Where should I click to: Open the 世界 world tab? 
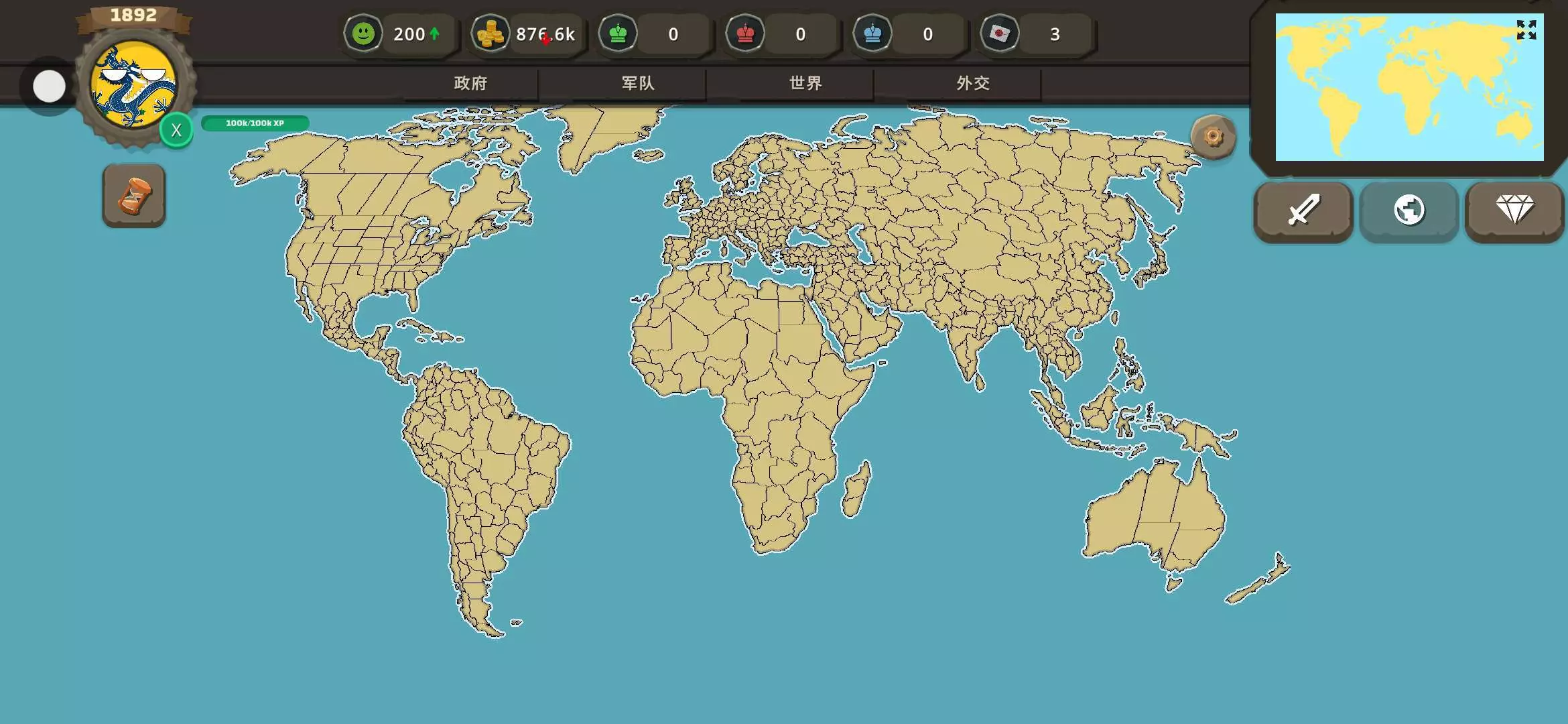point(805,83)
